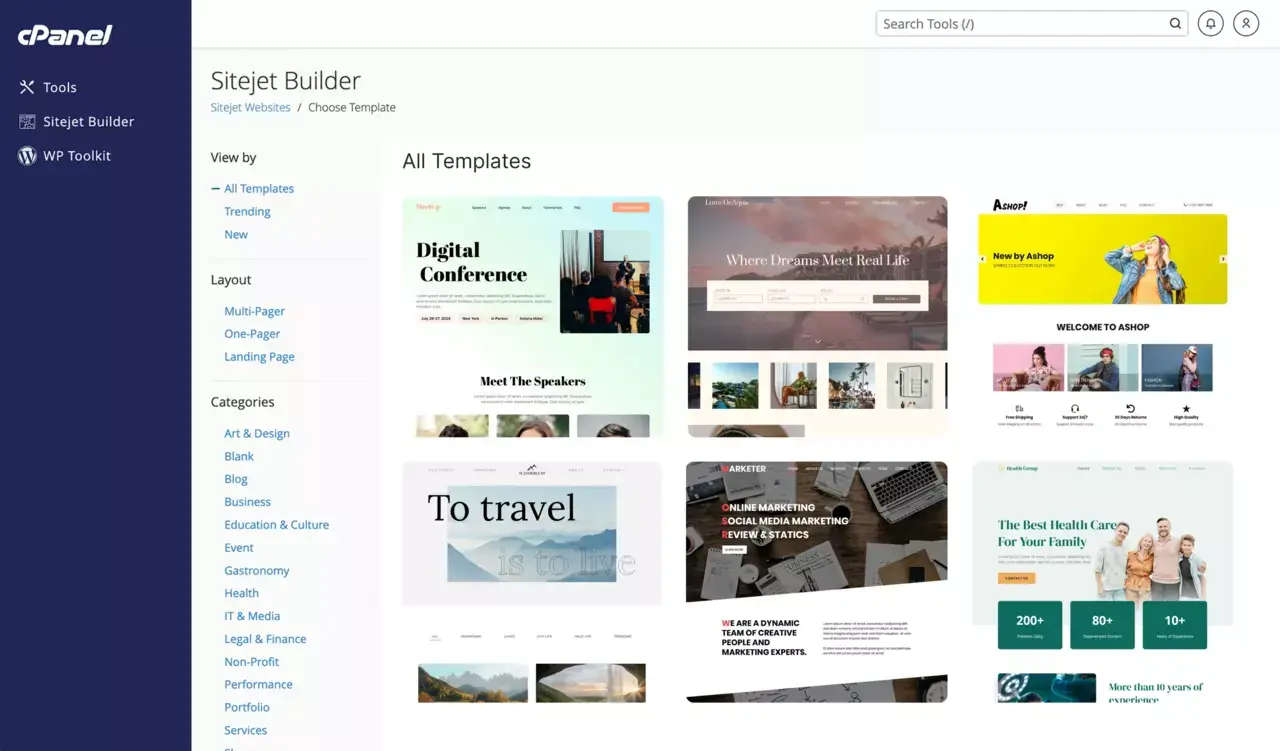The height and width of the screenshot is (751, 1280).
Task: Open notifications with the bell icon
Action: tap(1210, 22)
